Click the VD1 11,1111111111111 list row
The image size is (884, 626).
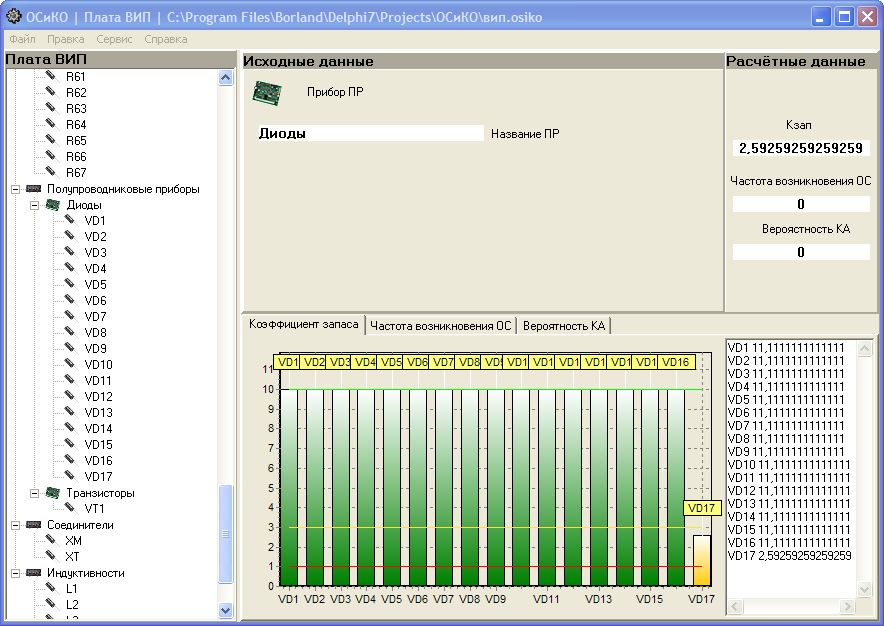pyautogui.click(x=786, y=348)
